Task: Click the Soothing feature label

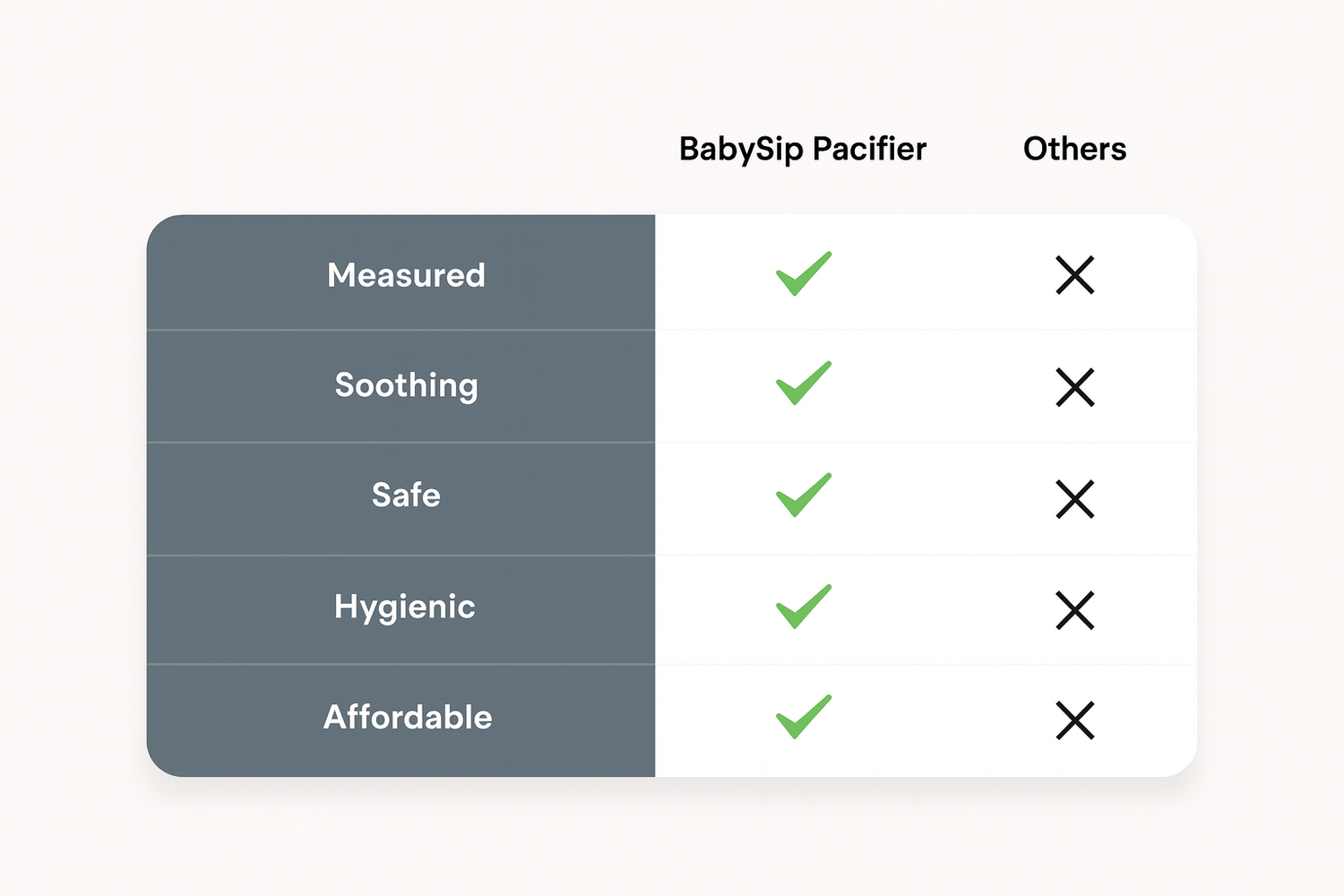Action: tap(406, 385)
